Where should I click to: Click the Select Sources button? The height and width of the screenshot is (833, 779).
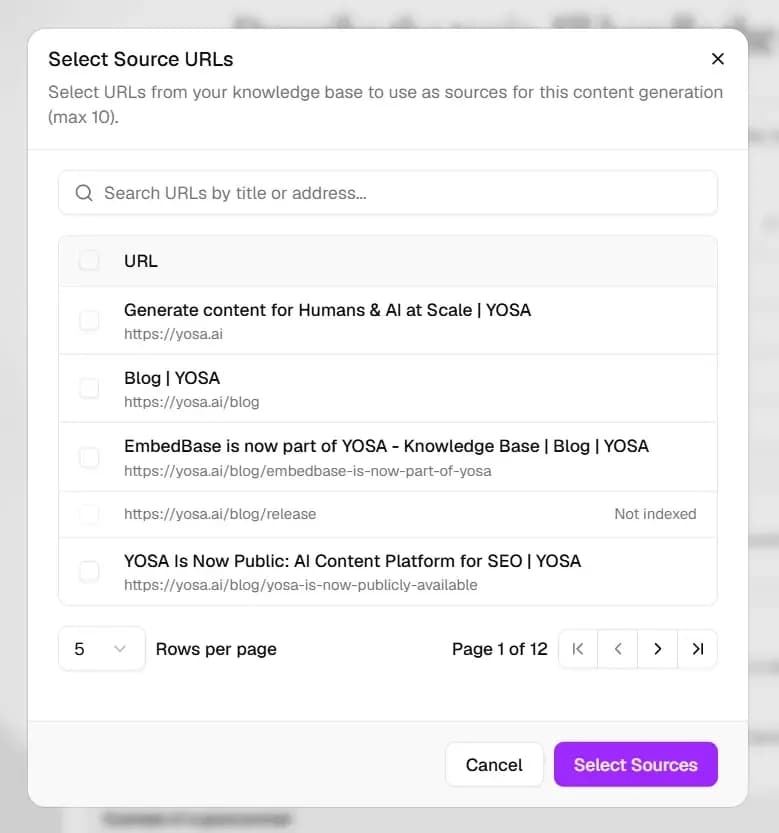pyautogui.click(x=636, y=764)
